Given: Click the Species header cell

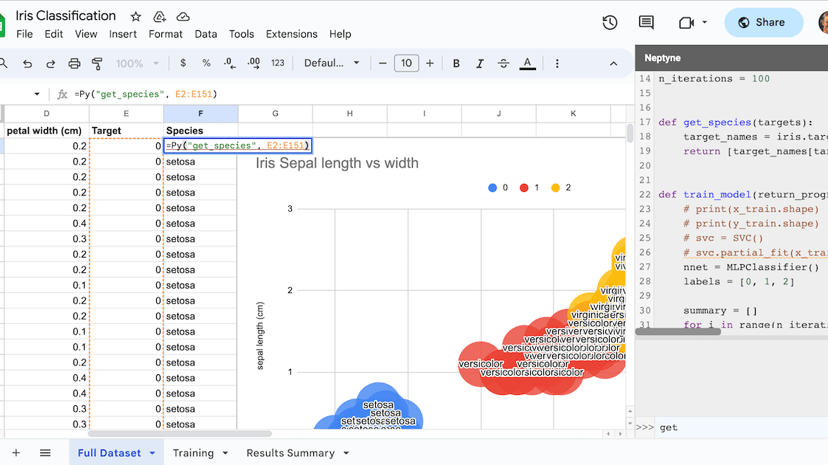Looking at the screenshot, I should click(201, 130).
